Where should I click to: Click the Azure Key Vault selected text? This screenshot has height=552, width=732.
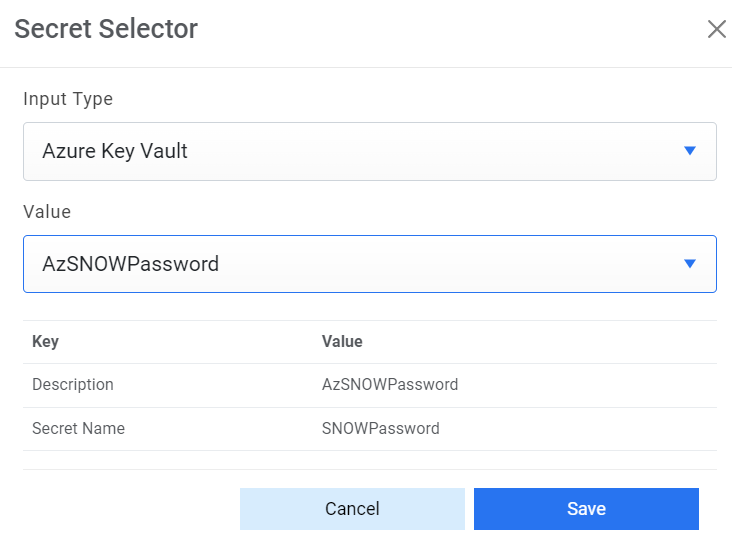[115, 152]
